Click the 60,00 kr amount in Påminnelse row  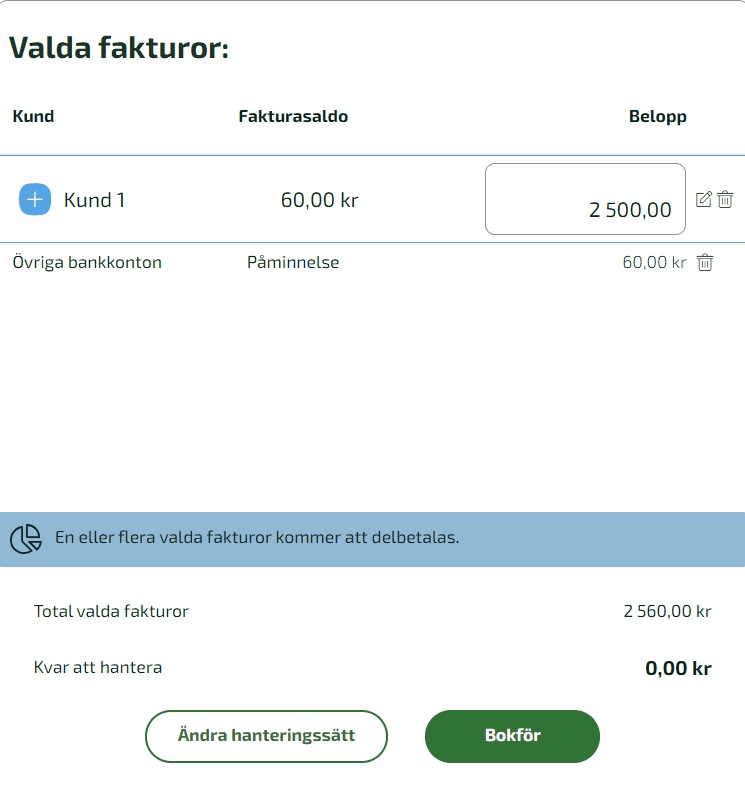point(654,263)
